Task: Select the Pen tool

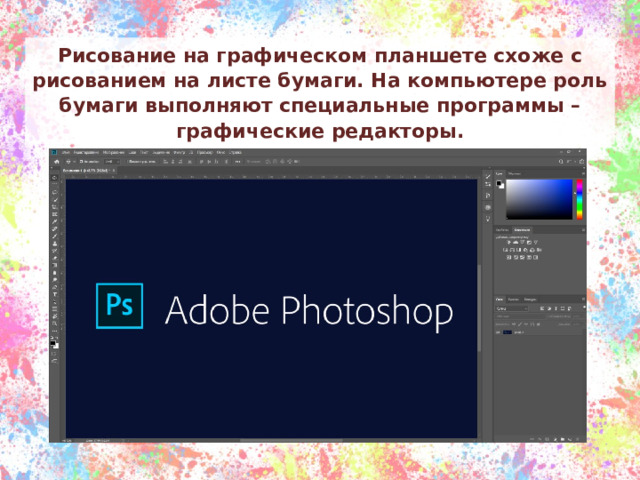Action: tap(54, 287)
